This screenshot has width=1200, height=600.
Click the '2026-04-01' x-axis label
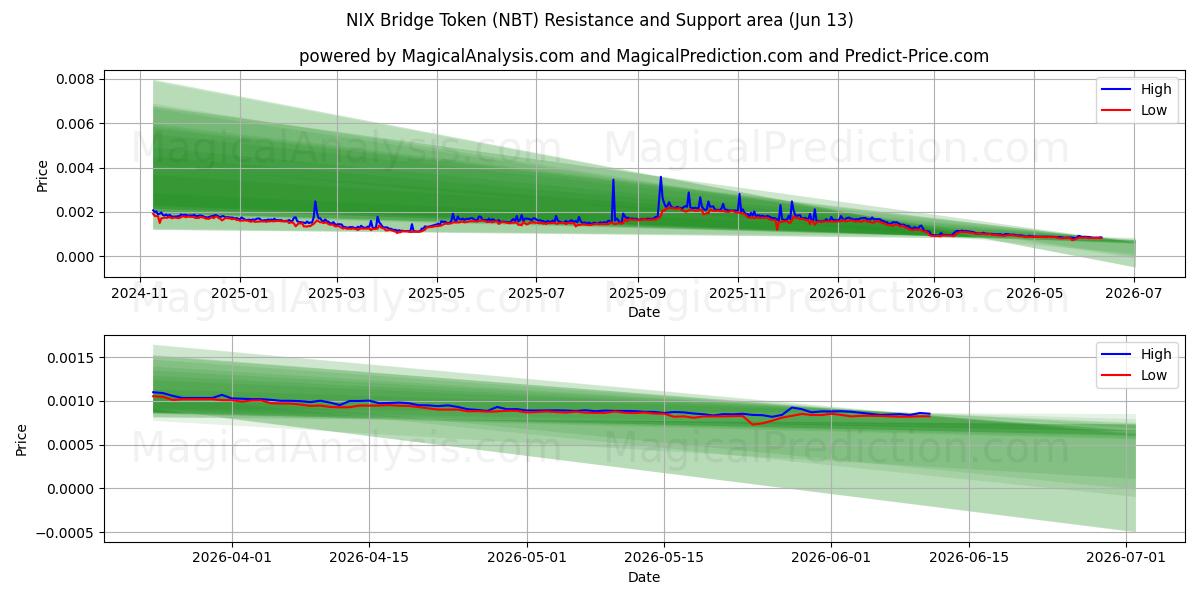(232, 559)
